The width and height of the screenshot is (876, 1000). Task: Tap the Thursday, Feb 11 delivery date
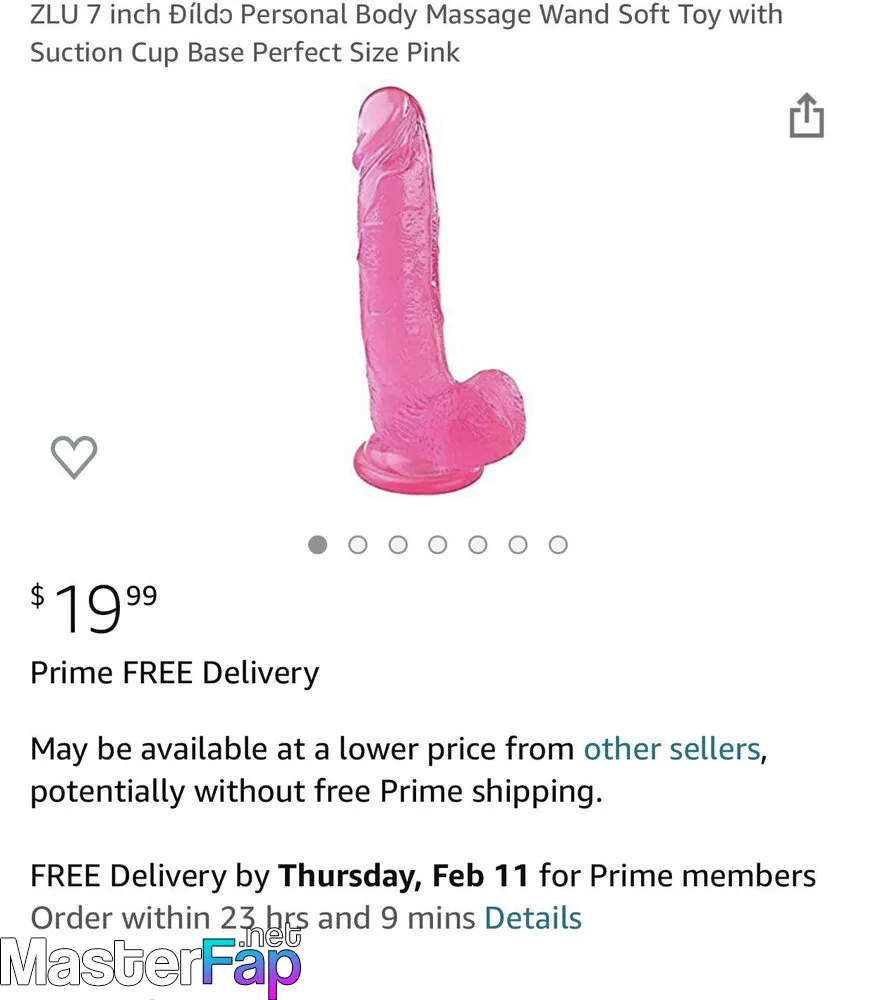(x=404, y=876)
